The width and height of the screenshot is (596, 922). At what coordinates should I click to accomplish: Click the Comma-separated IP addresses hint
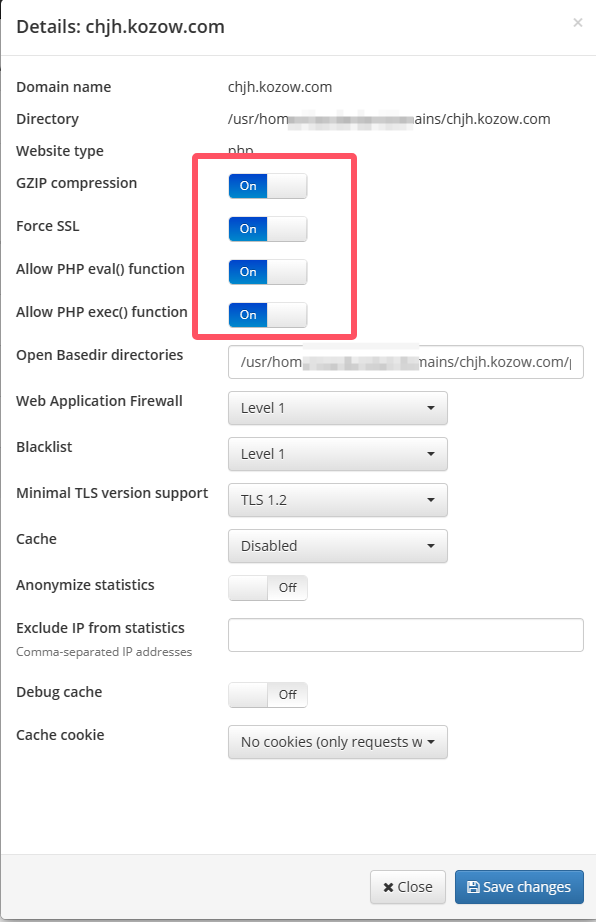[104, 652]
